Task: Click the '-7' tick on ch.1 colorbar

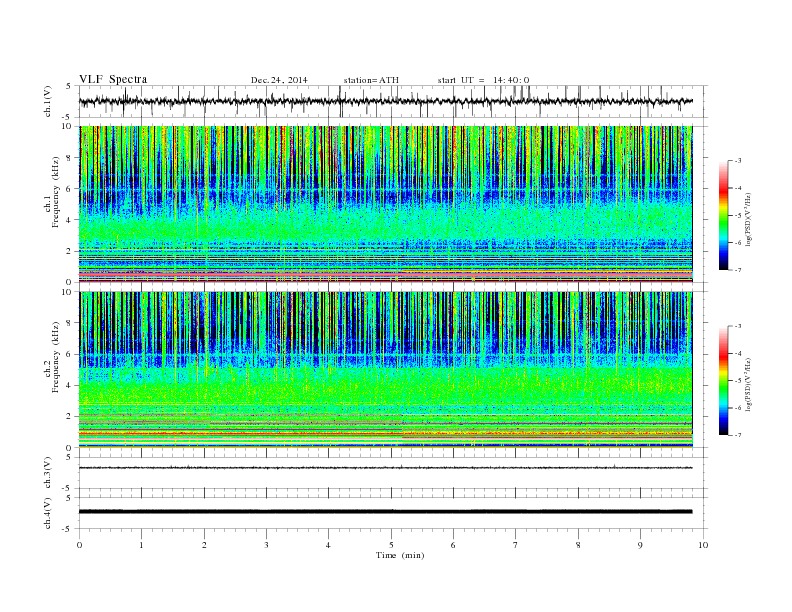Action: (x=737, y=270)
